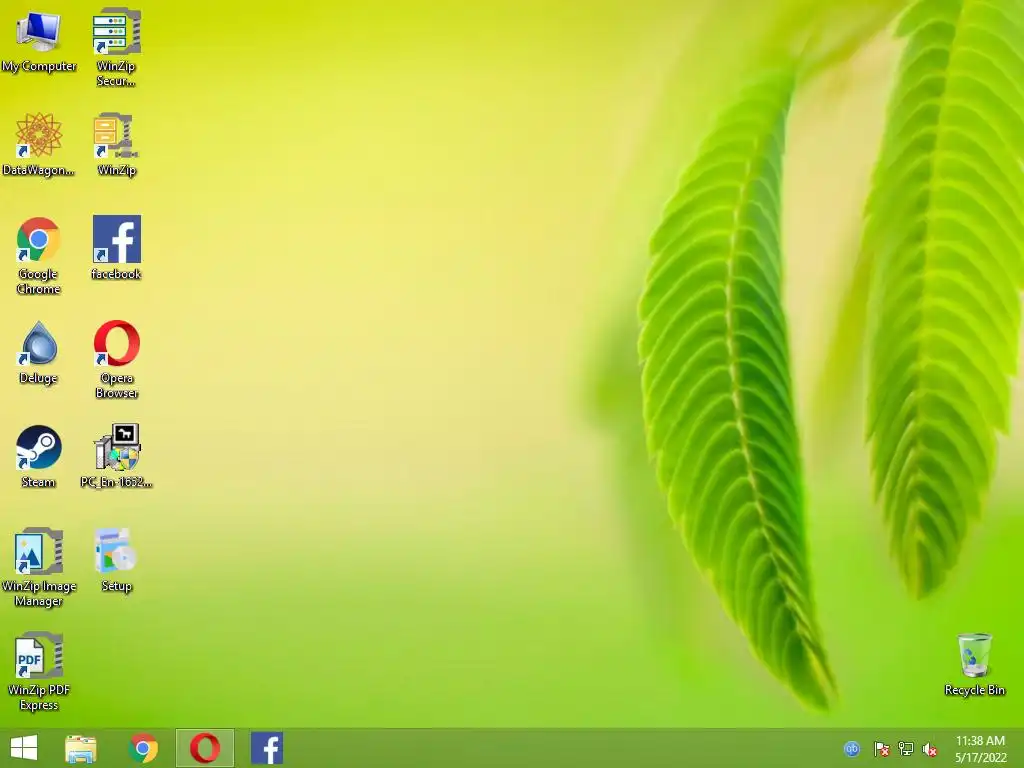Launch Chrome from the taskbar
Screen dimensions: 1024x768
pyautogui.click(x=144, y=748)
